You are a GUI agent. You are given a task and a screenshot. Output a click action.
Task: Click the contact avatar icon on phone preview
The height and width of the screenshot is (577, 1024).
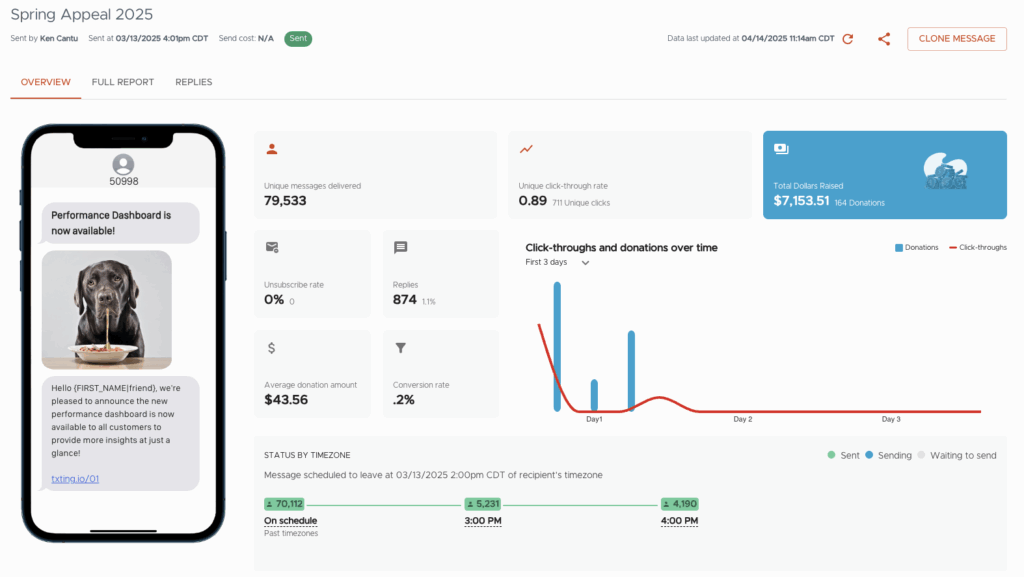pyautogui.click(x=124, y=165)
